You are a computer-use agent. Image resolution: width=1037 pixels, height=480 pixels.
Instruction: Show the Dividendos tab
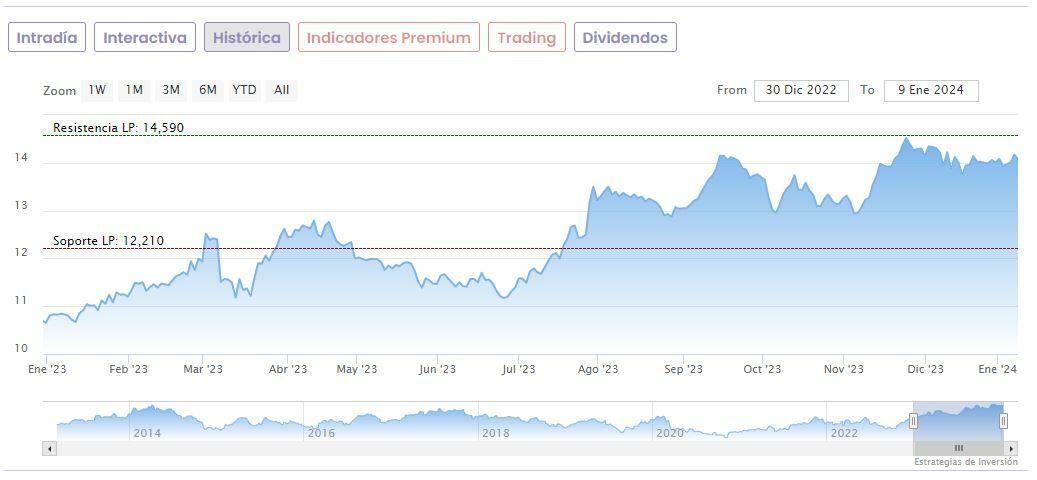tap(625, 38)
